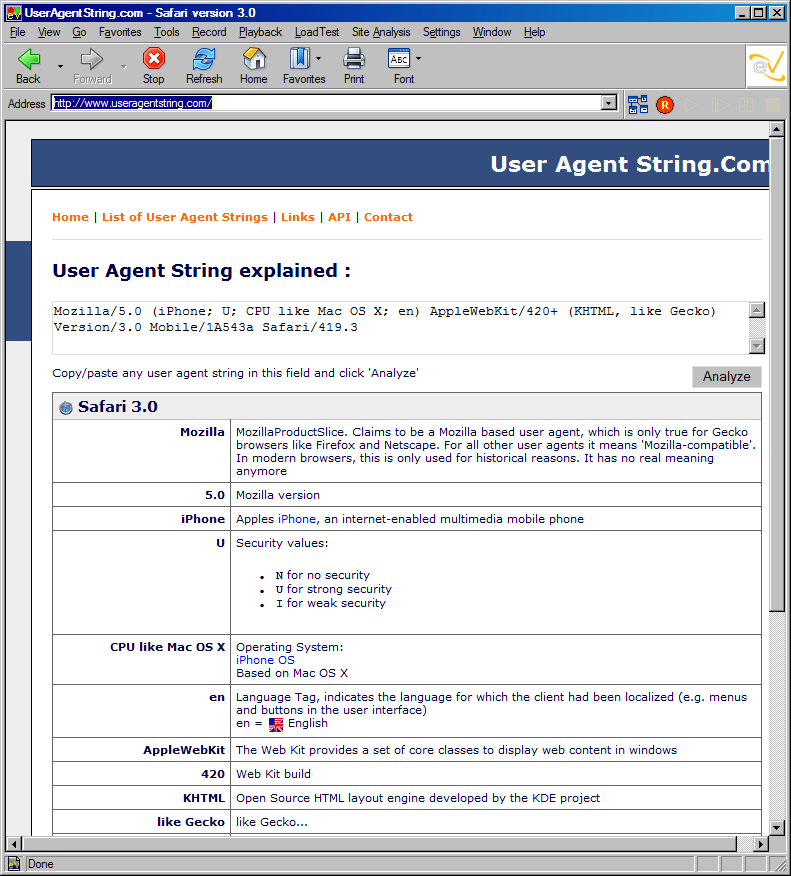This screenshot has height=876, width=791.
Task: Click the text area scroll down arrow
Action: click(756, 346)
